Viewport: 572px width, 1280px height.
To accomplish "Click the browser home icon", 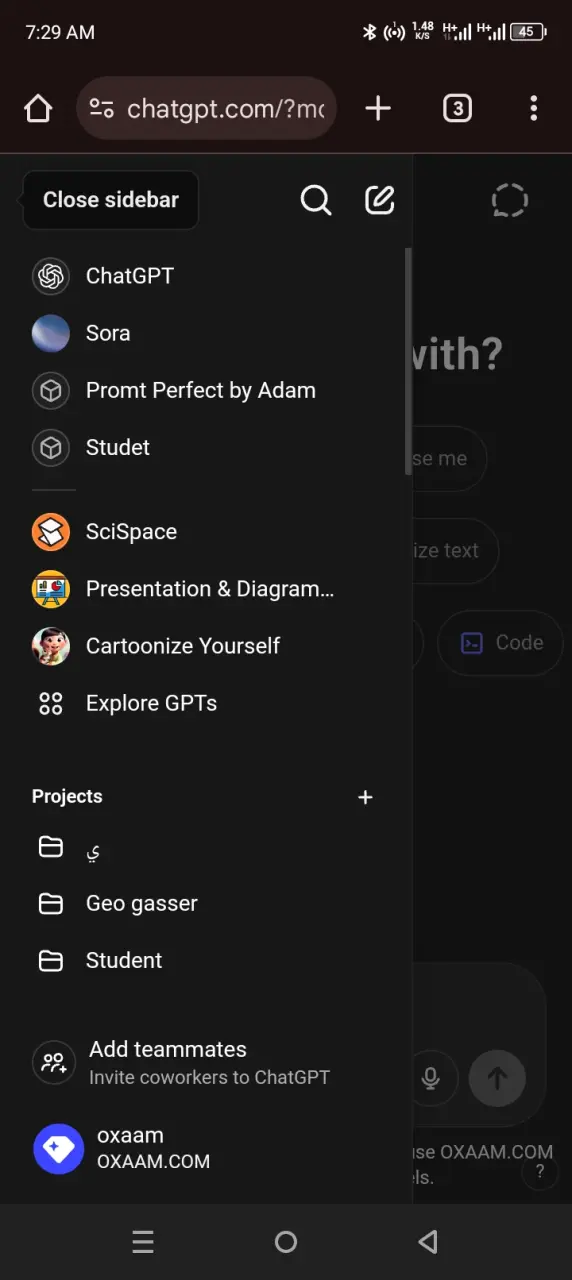I will pos(38,108).
